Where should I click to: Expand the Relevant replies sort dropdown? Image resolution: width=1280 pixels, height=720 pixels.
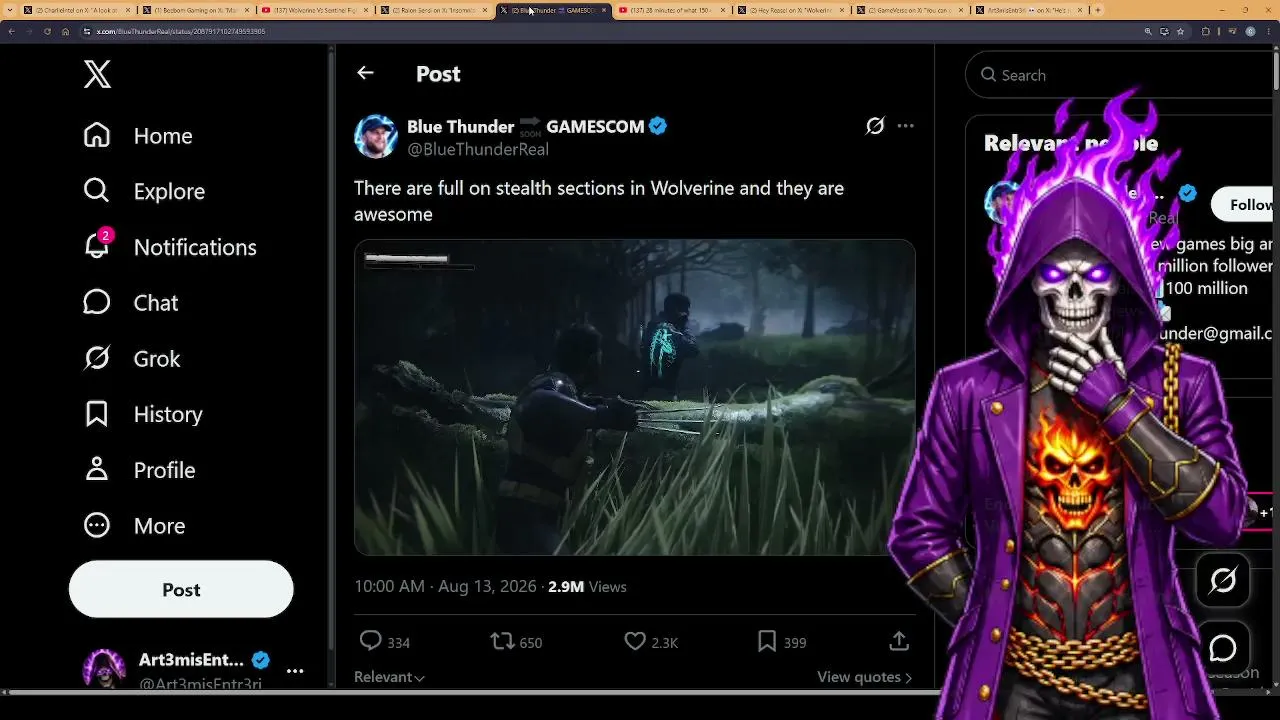(389, 677)
